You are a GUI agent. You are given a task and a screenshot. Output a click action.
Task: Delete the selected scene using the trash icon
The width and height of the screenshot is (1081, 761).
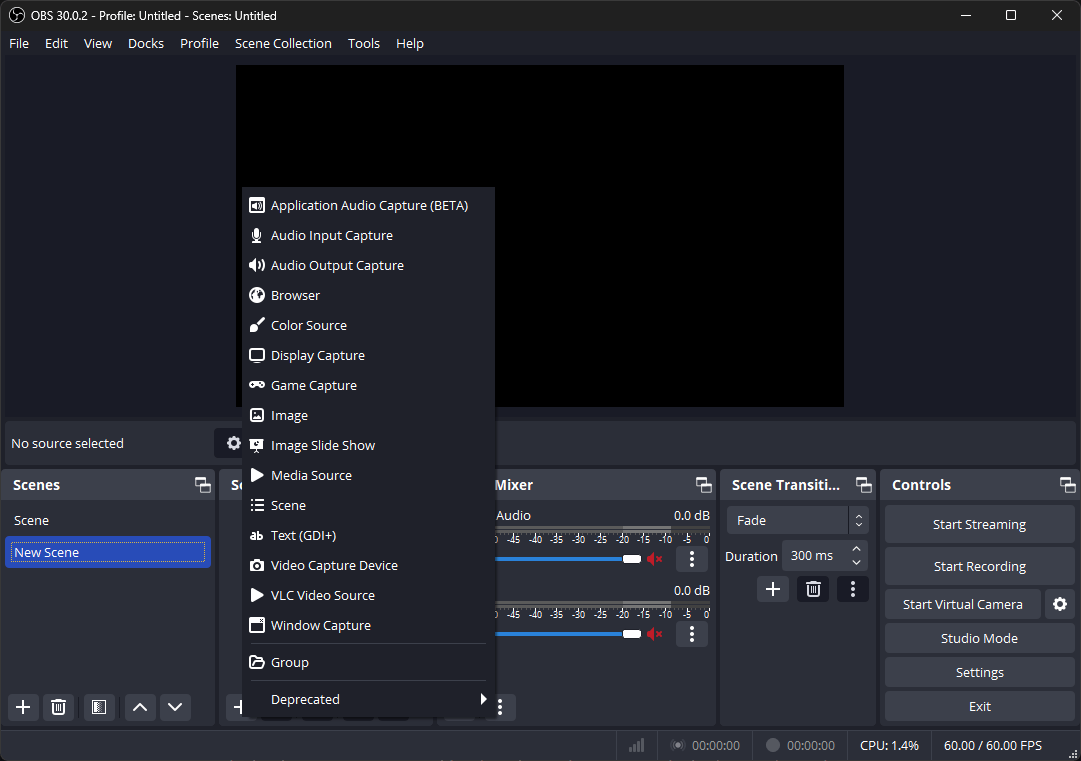tap(58, 707)
